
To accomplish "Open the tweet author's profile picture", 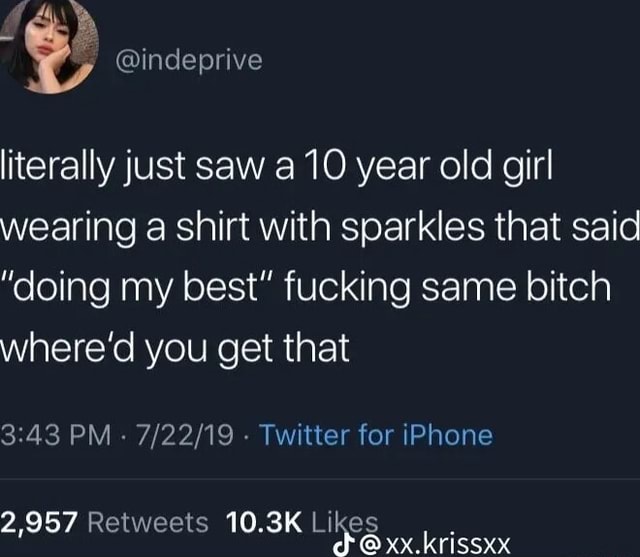I will tap(48, 46).
